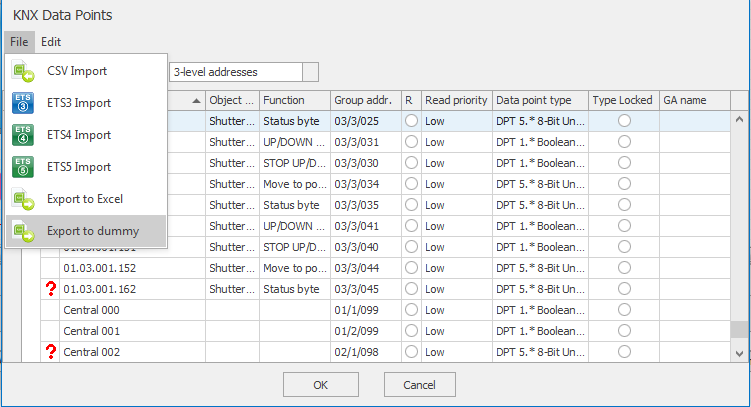The image size is (751, 407).
Task: Click the CSV Import icon
Action: pyautogui.click(x=23, y=71)
